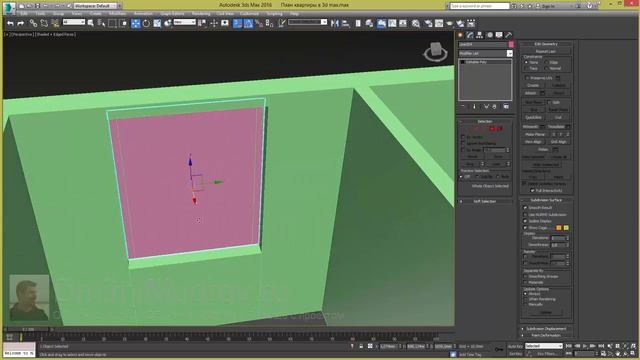640x360 pixels.
Task: Activate Select and Move tool
Action: [x=135, y=24]
